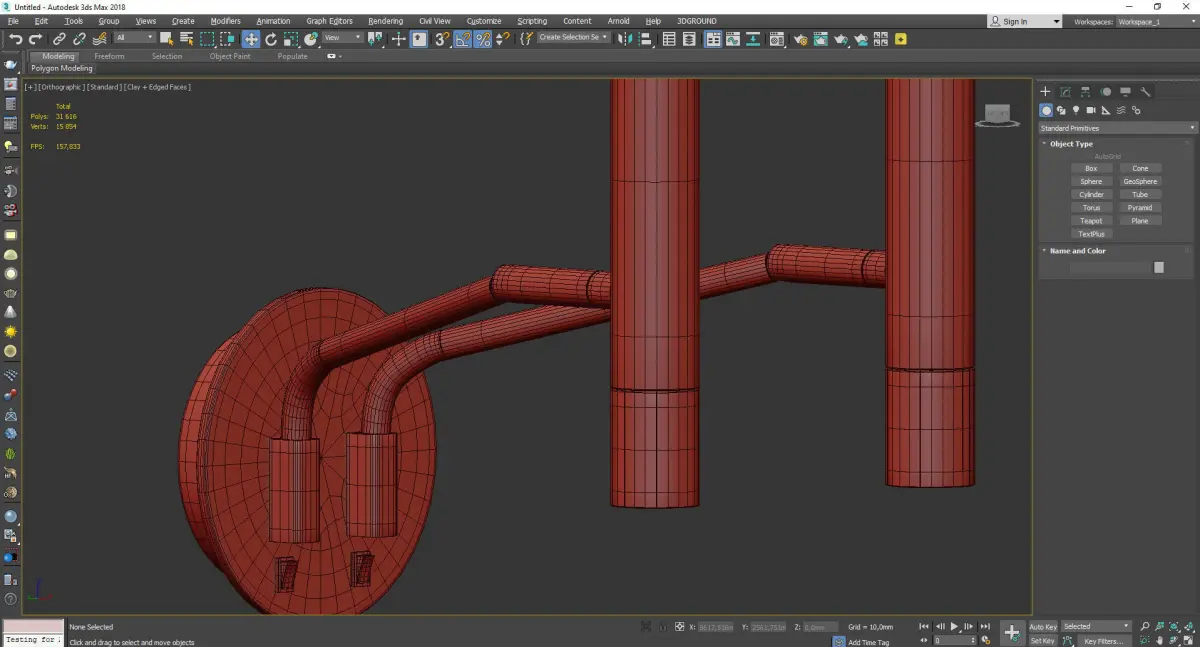The width and height of the screenshot is (1200, 647).
Task: Click the Select by Name icon
Action: [186, 39]
